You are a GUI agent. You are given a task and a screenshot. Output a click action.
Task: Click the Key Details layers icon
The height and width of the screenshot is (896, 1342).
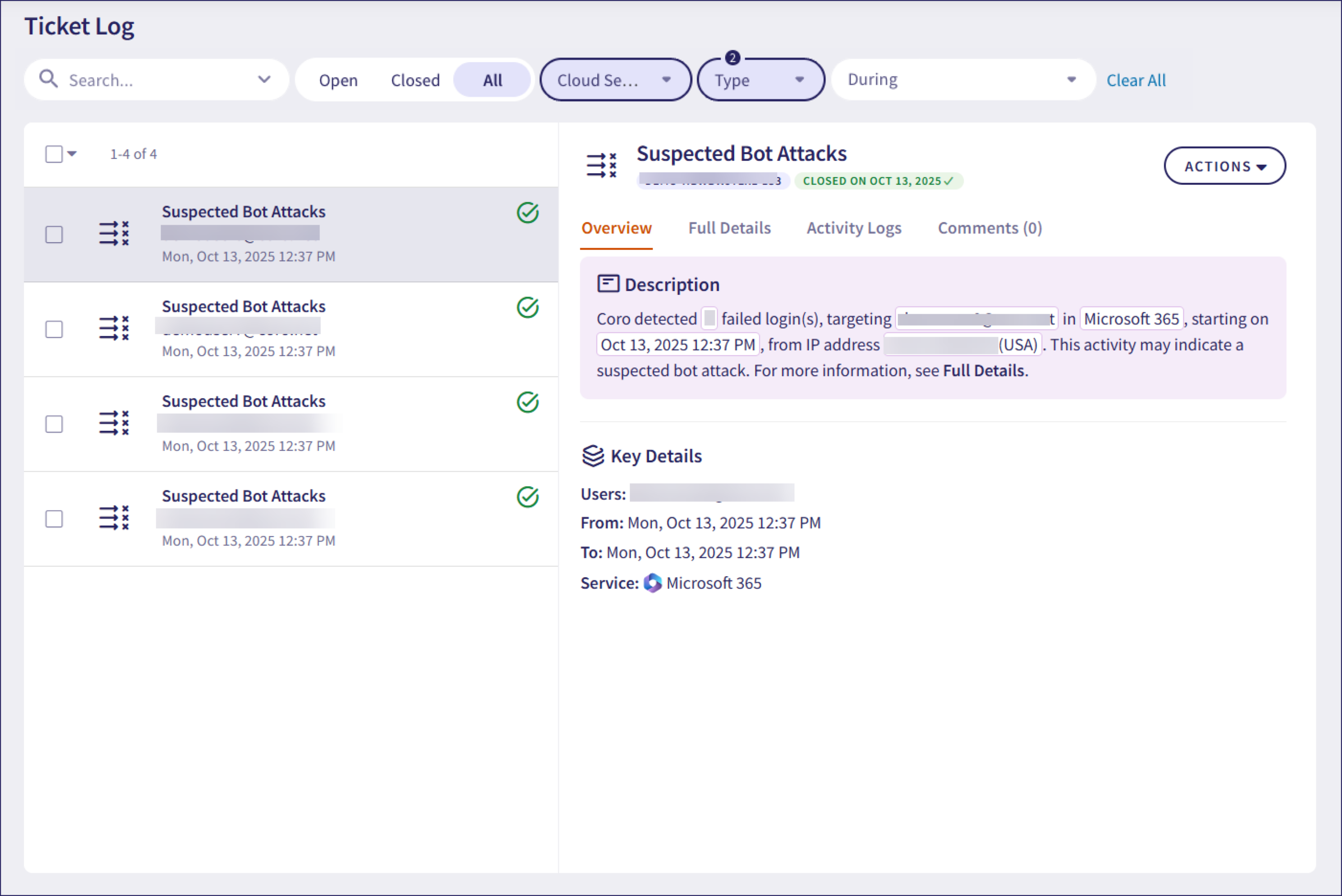click(593, 456)
